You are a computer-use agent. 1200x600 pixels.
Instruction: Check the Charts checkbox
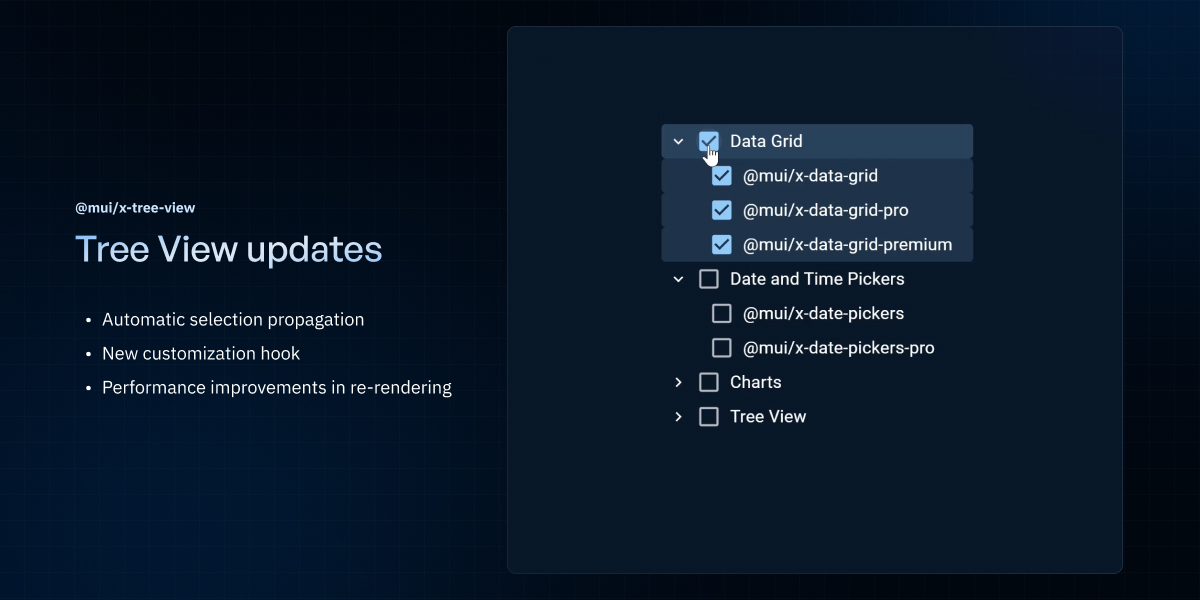[x=708, y=382]
